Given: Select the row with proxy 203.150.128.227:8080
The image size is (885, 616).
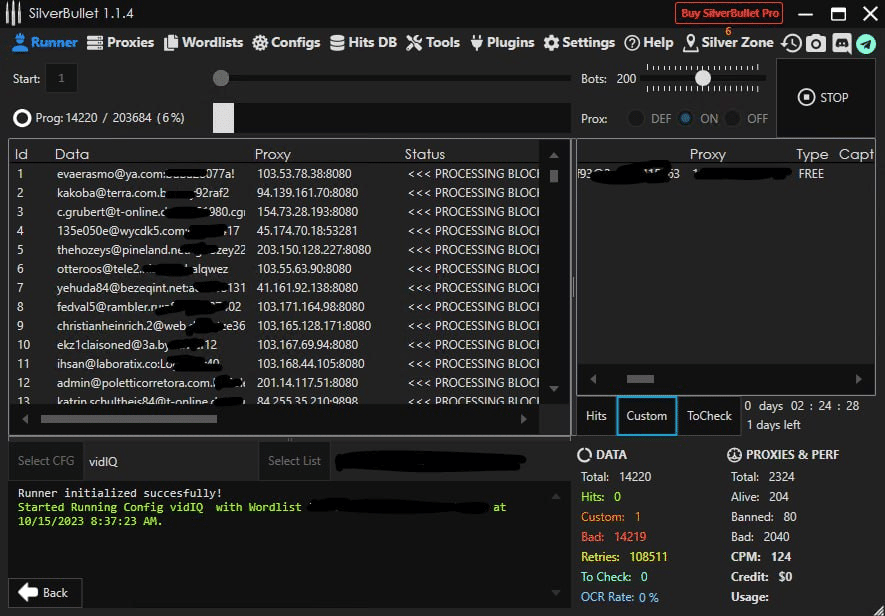Looking at the screenshot, I should point(275,250).
